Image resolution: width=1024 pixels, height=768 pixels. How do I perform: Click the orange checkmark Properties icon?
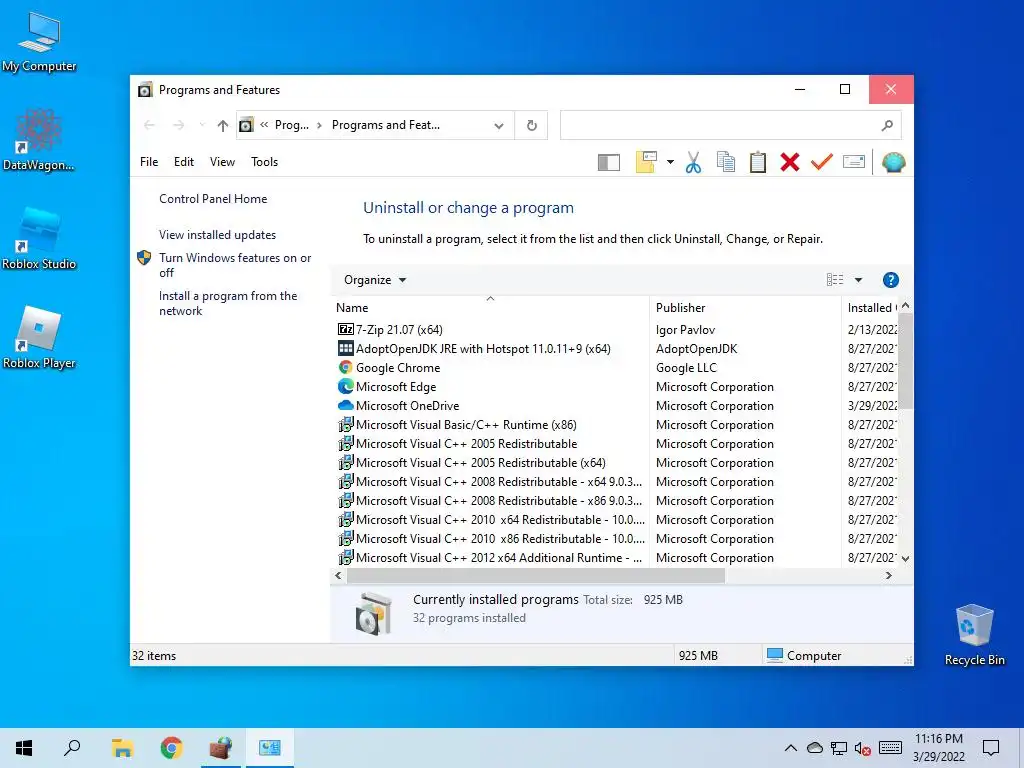pos(822,162)
